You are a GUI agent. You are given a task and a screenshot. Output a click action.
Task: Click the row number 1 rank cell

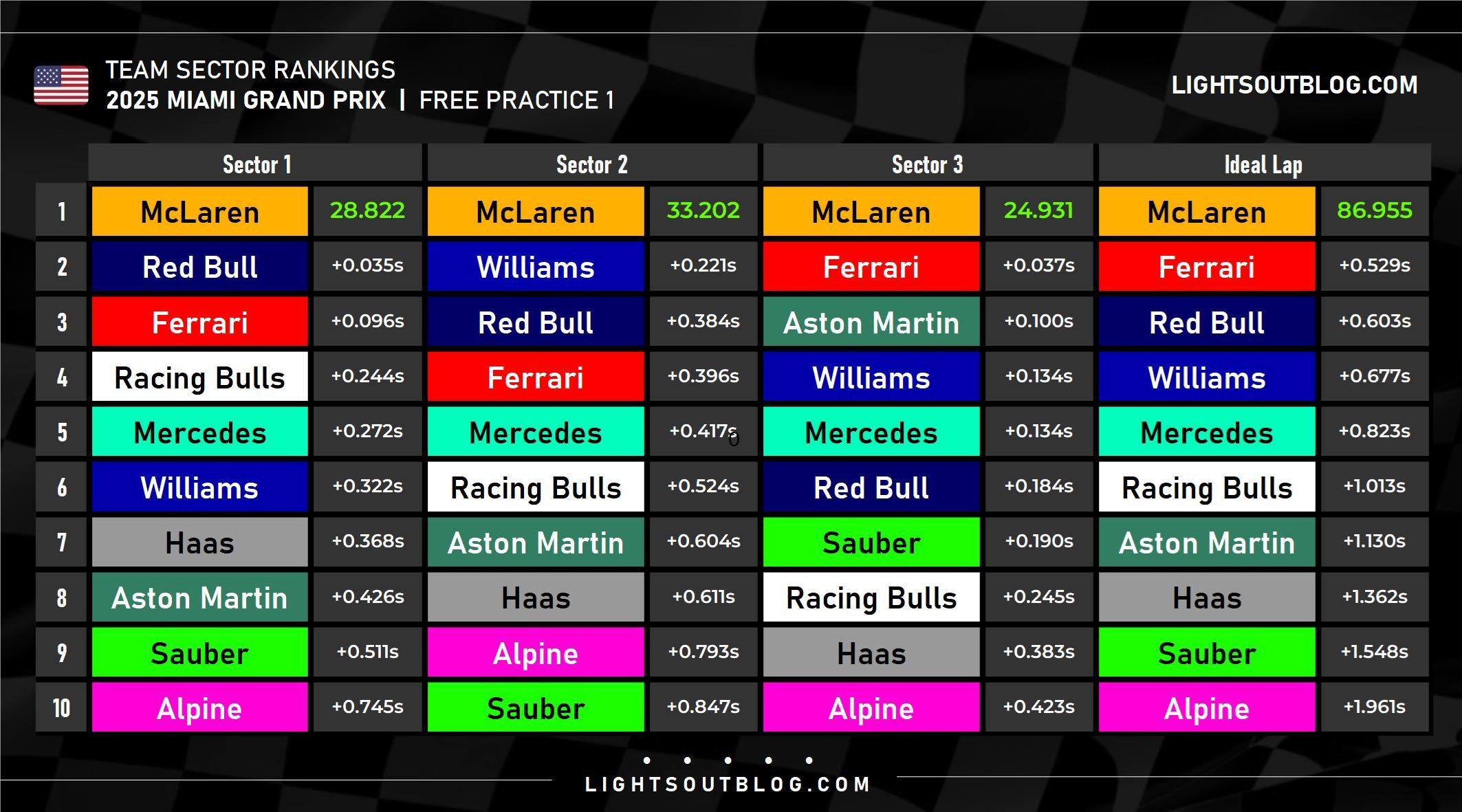click(x=61, y=212)
